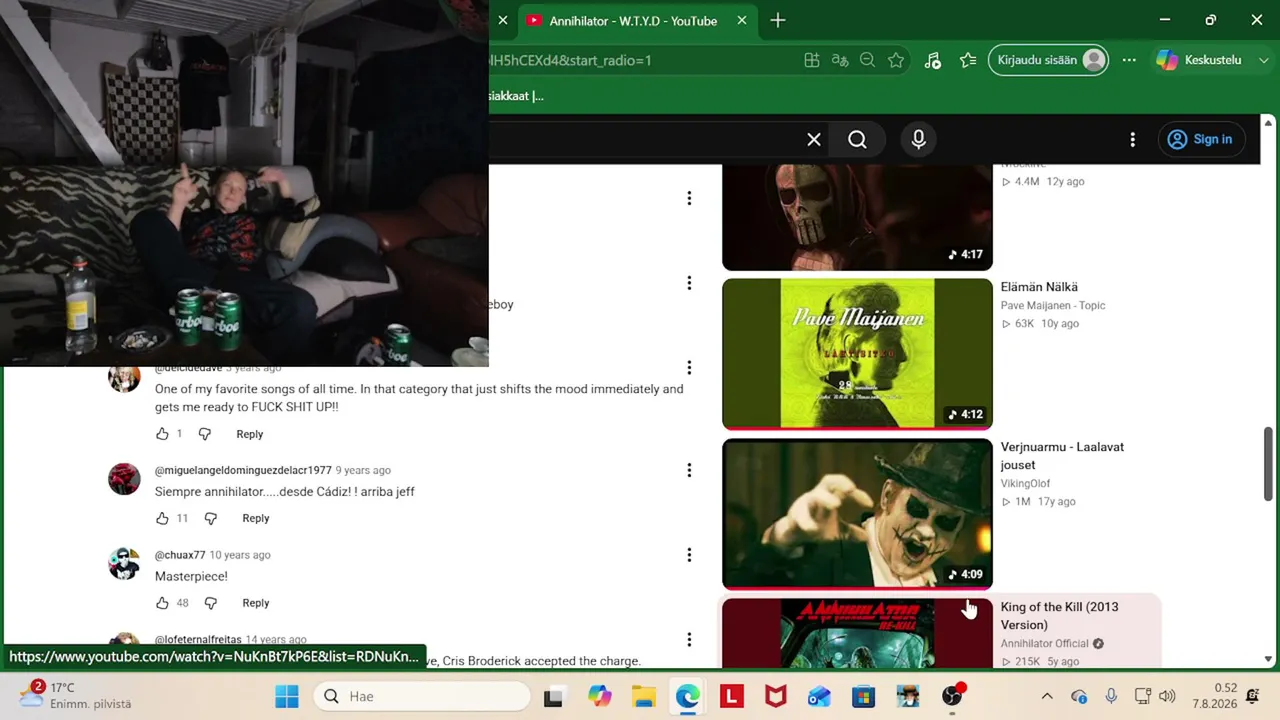
Task: Open the Annihilator Official channel link
Action: tap(1045, 644)
